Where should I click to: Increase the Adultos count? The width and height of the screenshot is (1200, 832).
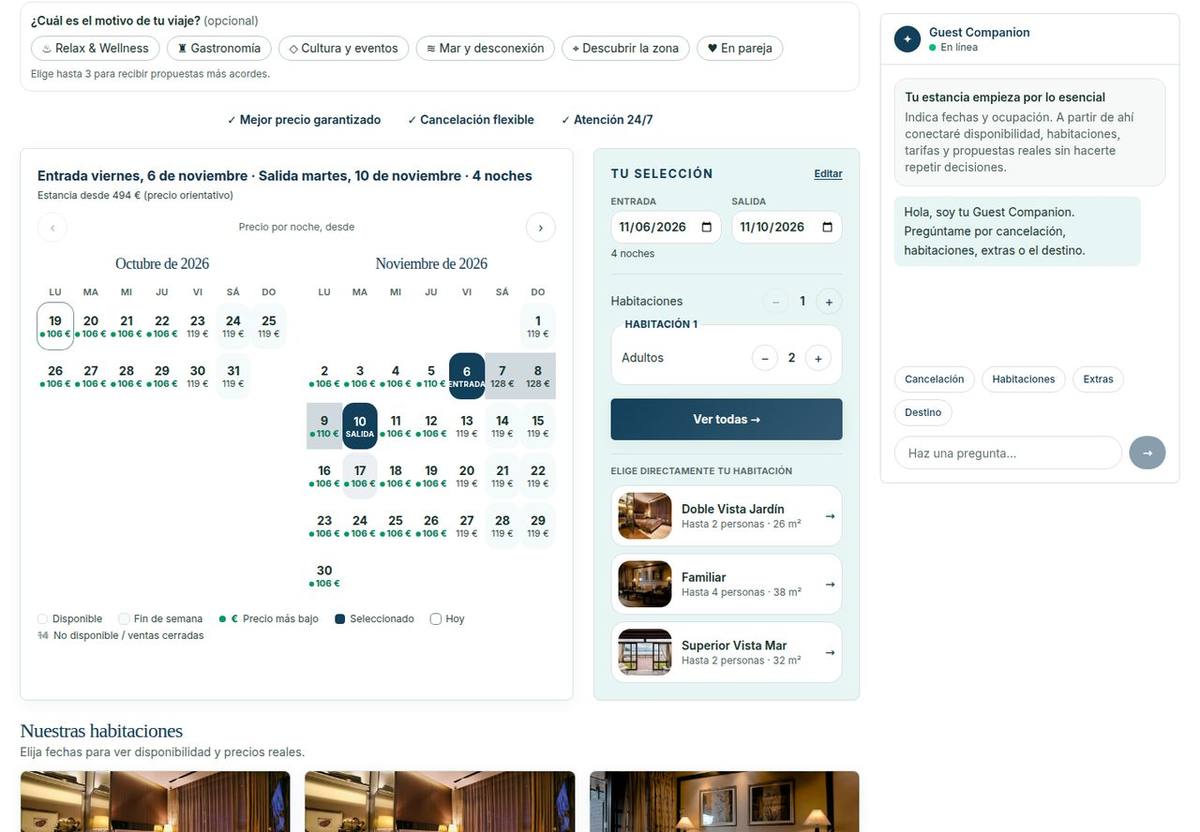[818, 358]
